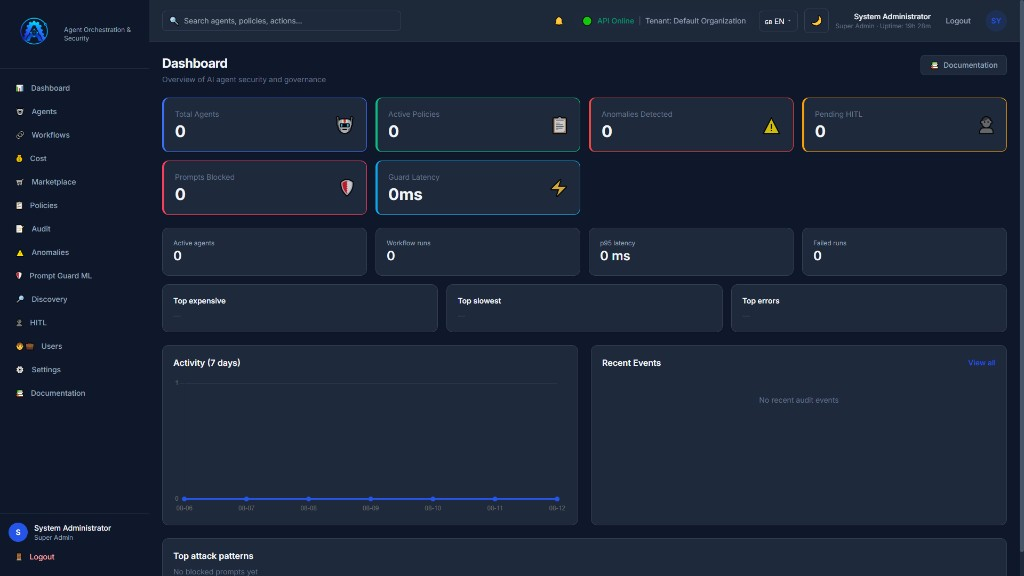Click the Prompt Guard ML shield icon

tap(19, 276)
